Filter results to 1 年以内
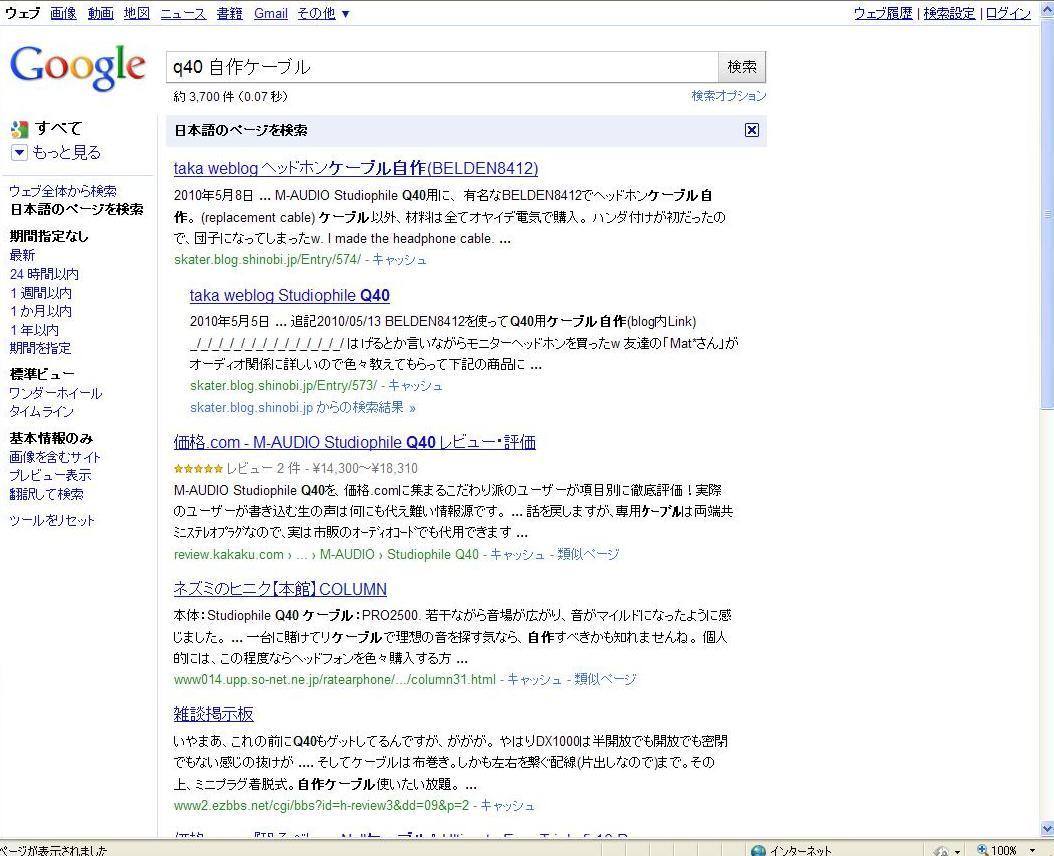The width and height of the screenshot is (1054, 856). (34, 329)
